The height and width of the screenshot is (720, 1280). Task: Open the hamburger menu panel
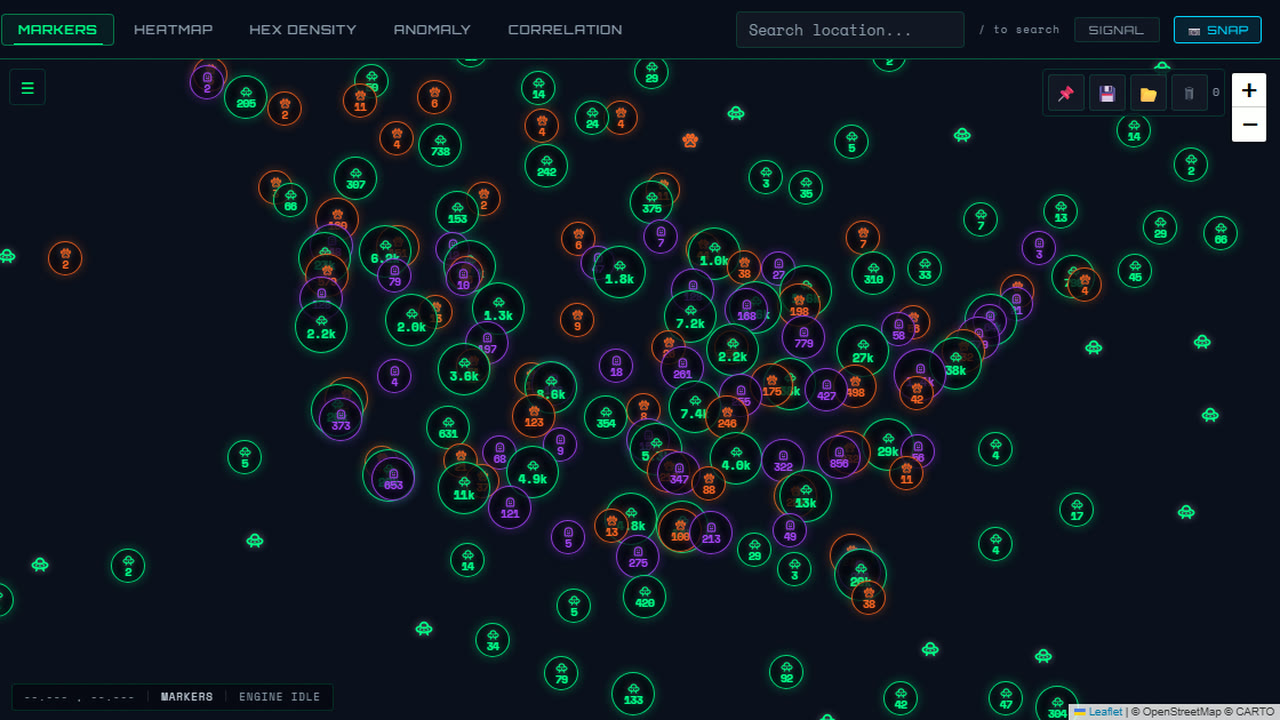pyautogui.click(x=27, y=88)
